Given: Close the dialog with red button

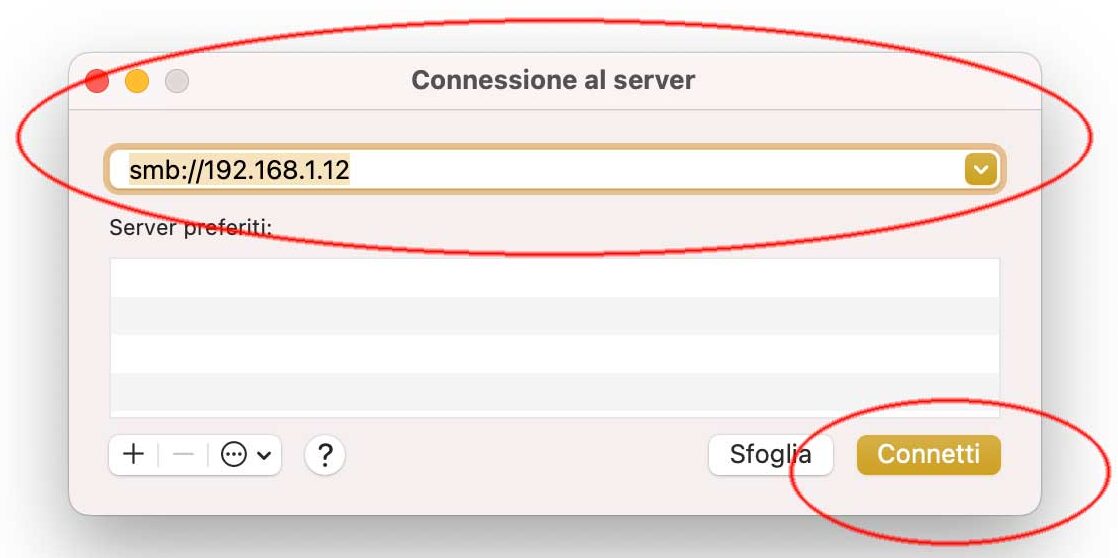Looking at the screenshot, I should [97, 81].
